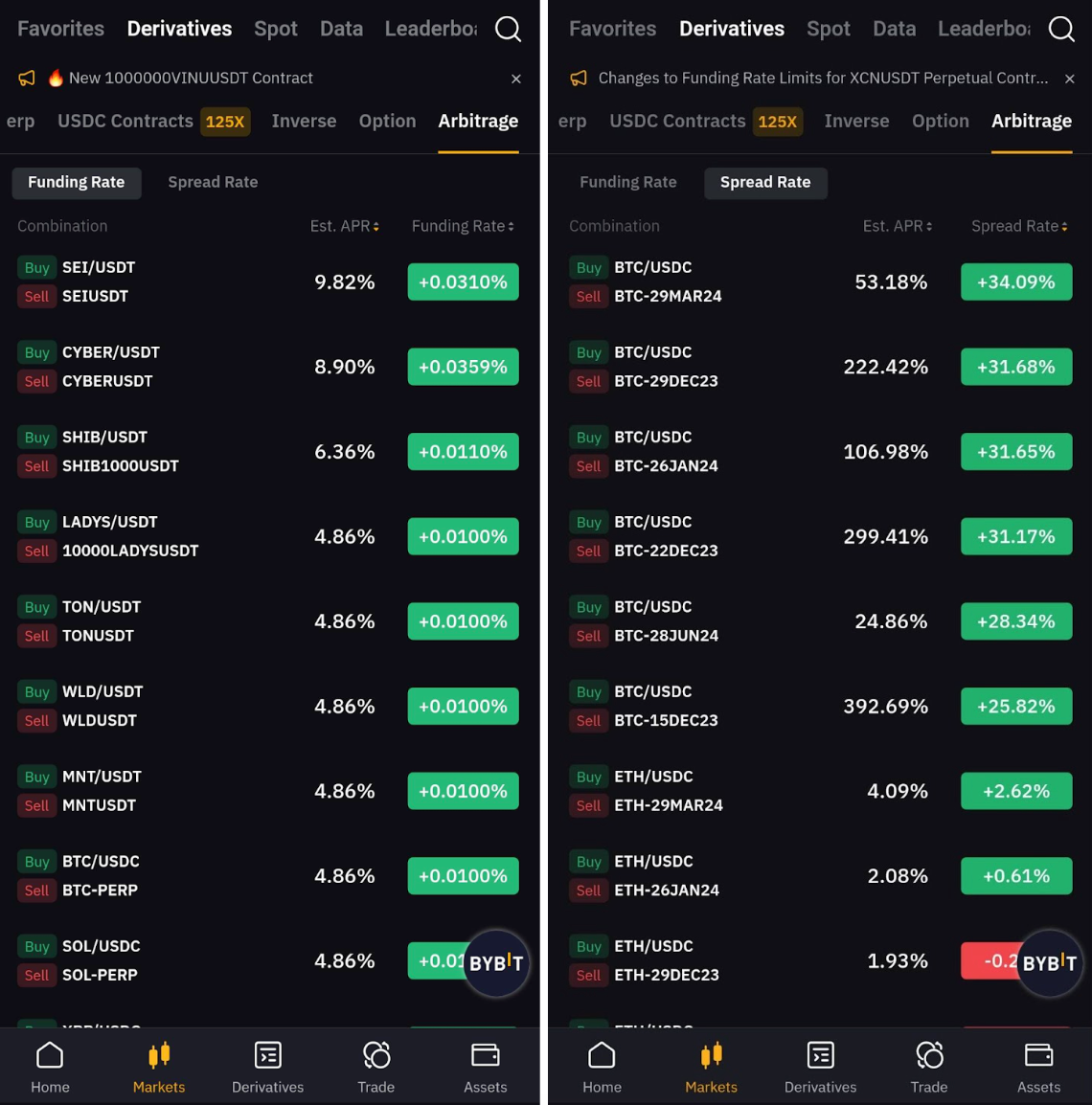Image resolution: width=1092 pixels, height=1105 pixels.
Task: Switch to Spot tab in left panel
Action: [x=276, y=29]
